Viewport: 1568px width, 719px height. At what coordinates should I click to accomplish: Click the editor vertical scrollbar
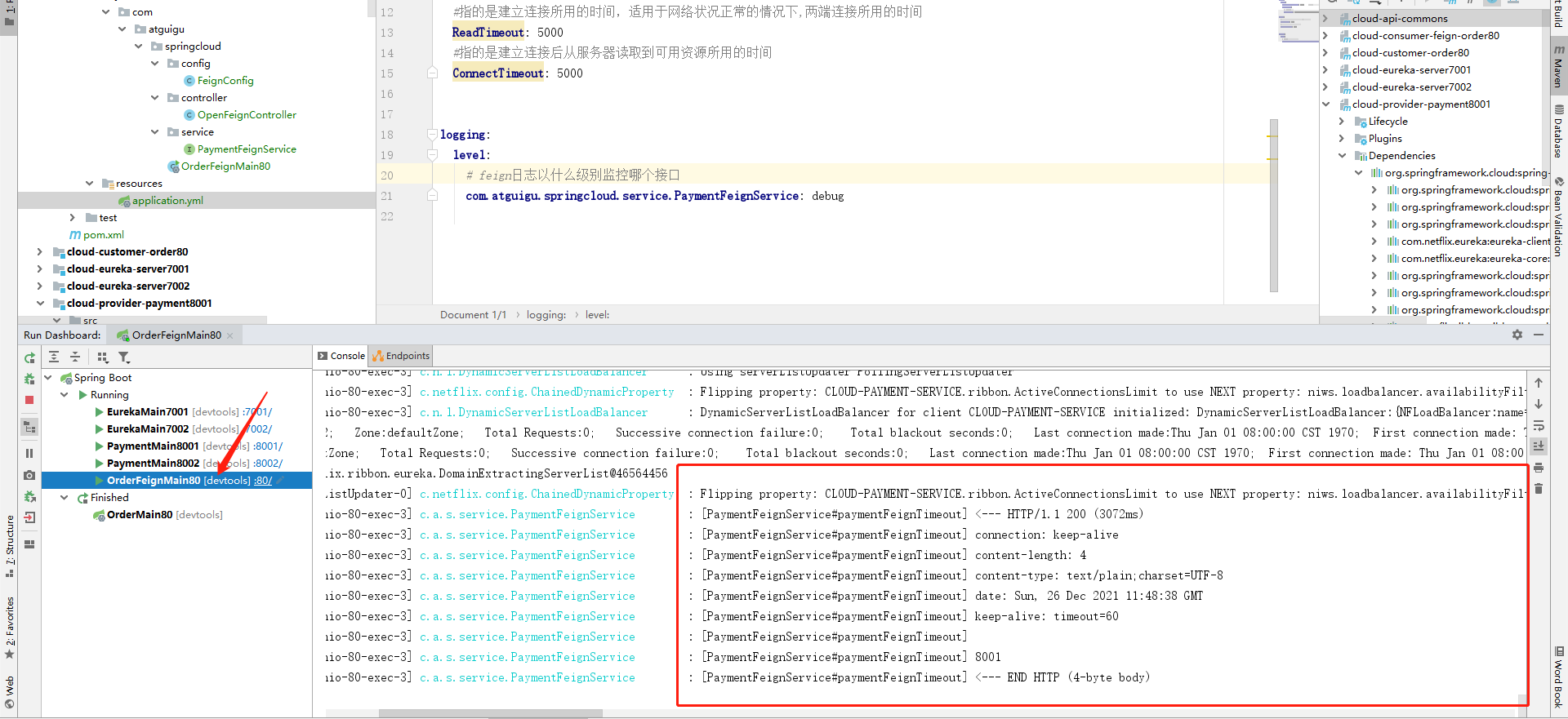tap(1274, 206)
